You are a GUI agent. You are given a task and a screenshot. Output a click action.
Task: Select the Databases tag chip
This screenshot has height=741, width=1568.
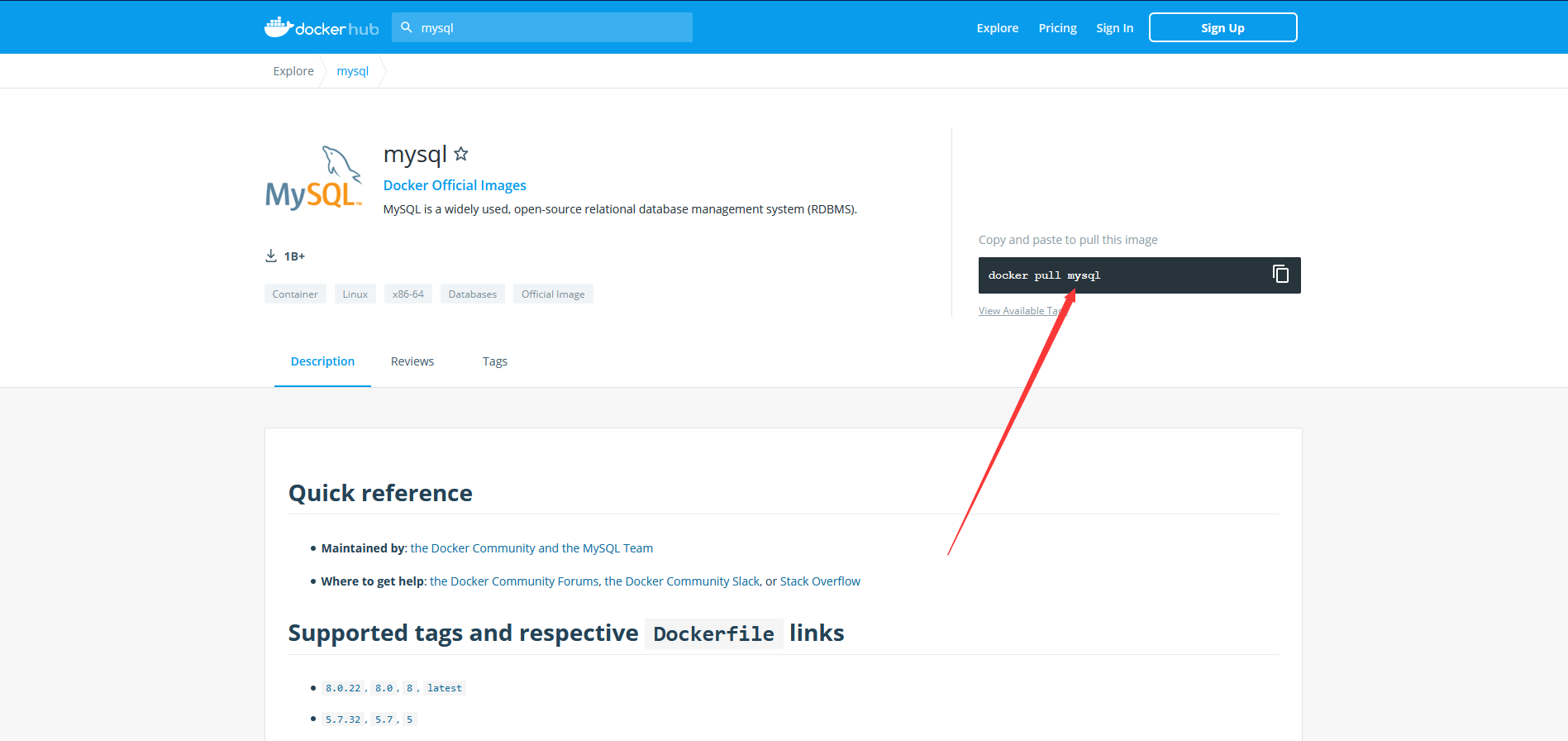tap(473, 294)
